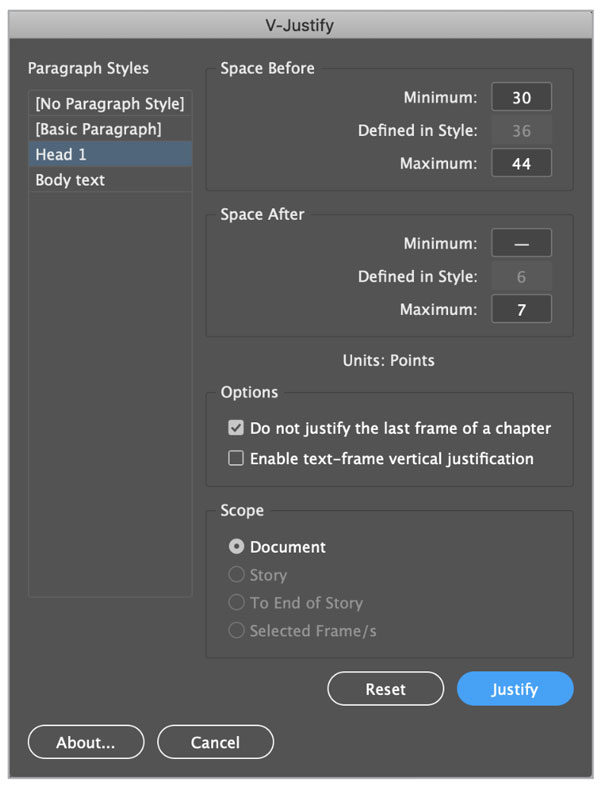Cancel the V-Justify dialog
This screenshot has height=786, width=600.
pos(216,742)
